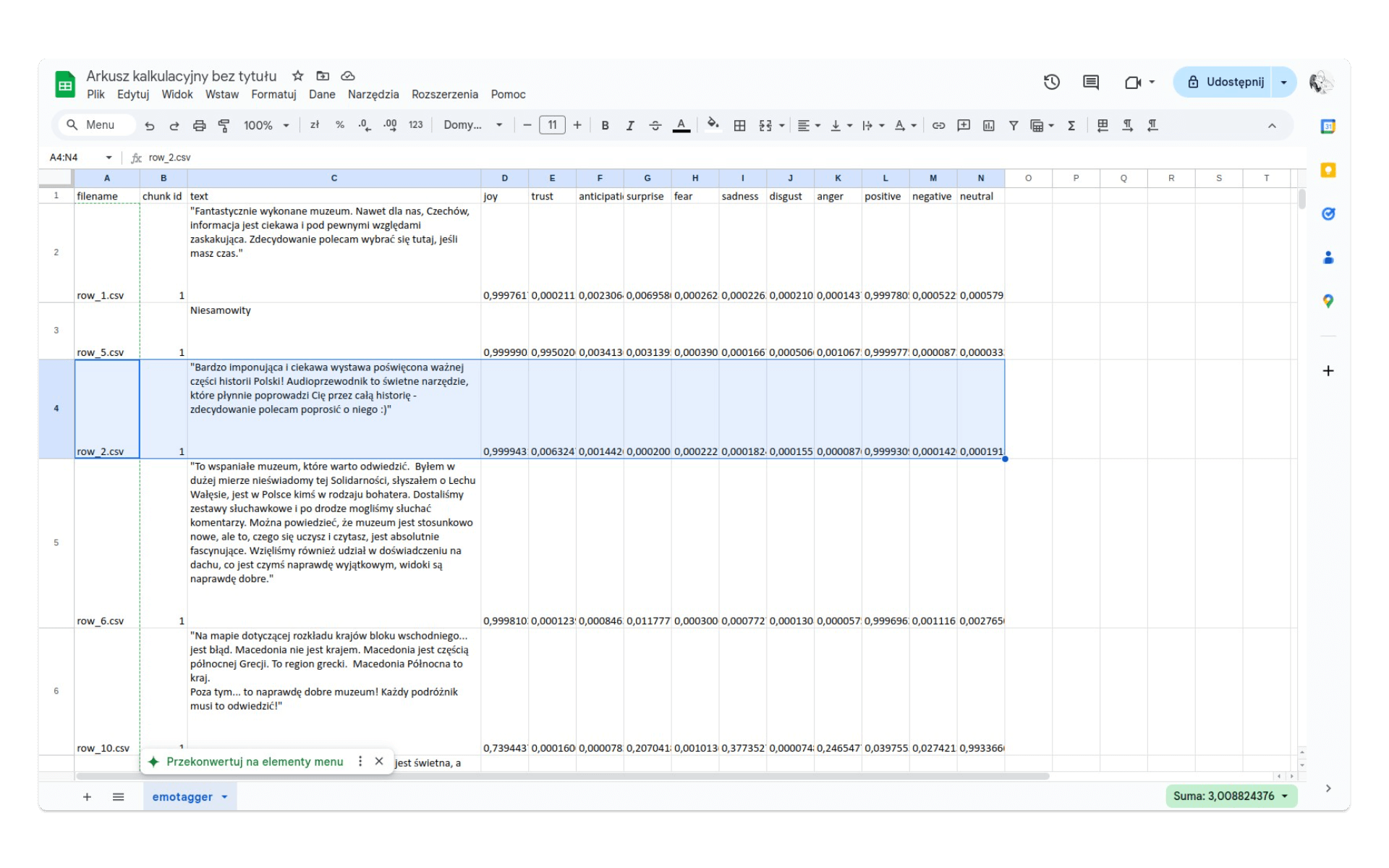The height and width of the screenshot is (868, 1389).
Task: Toggle italic formatting
Action: point(630,126)
